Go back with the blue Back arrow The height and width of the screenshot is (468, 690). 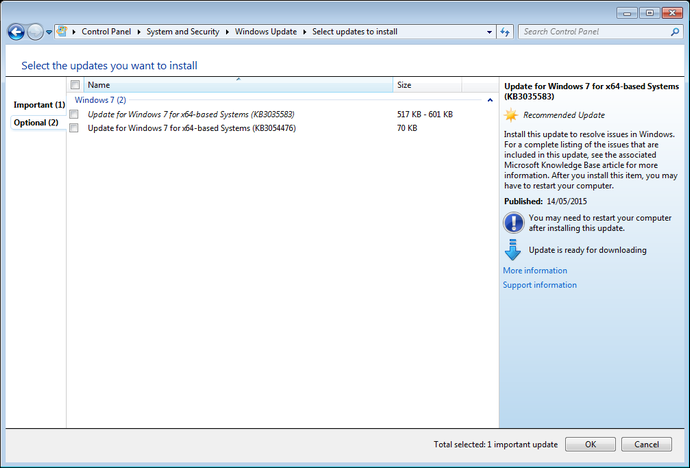click(16, 32)
